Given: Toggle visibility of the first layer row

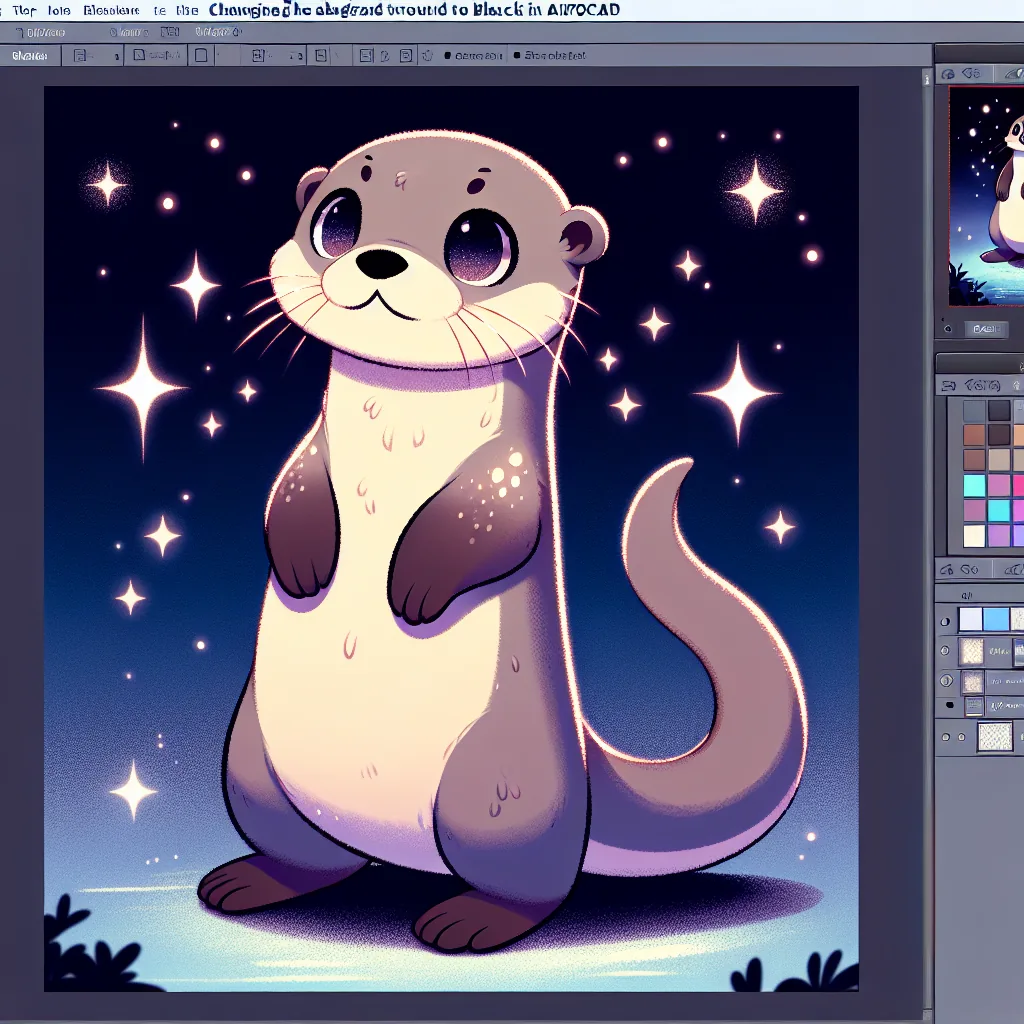Looking at the screenshot, I should pyautogui.click(x=945, y=621).
